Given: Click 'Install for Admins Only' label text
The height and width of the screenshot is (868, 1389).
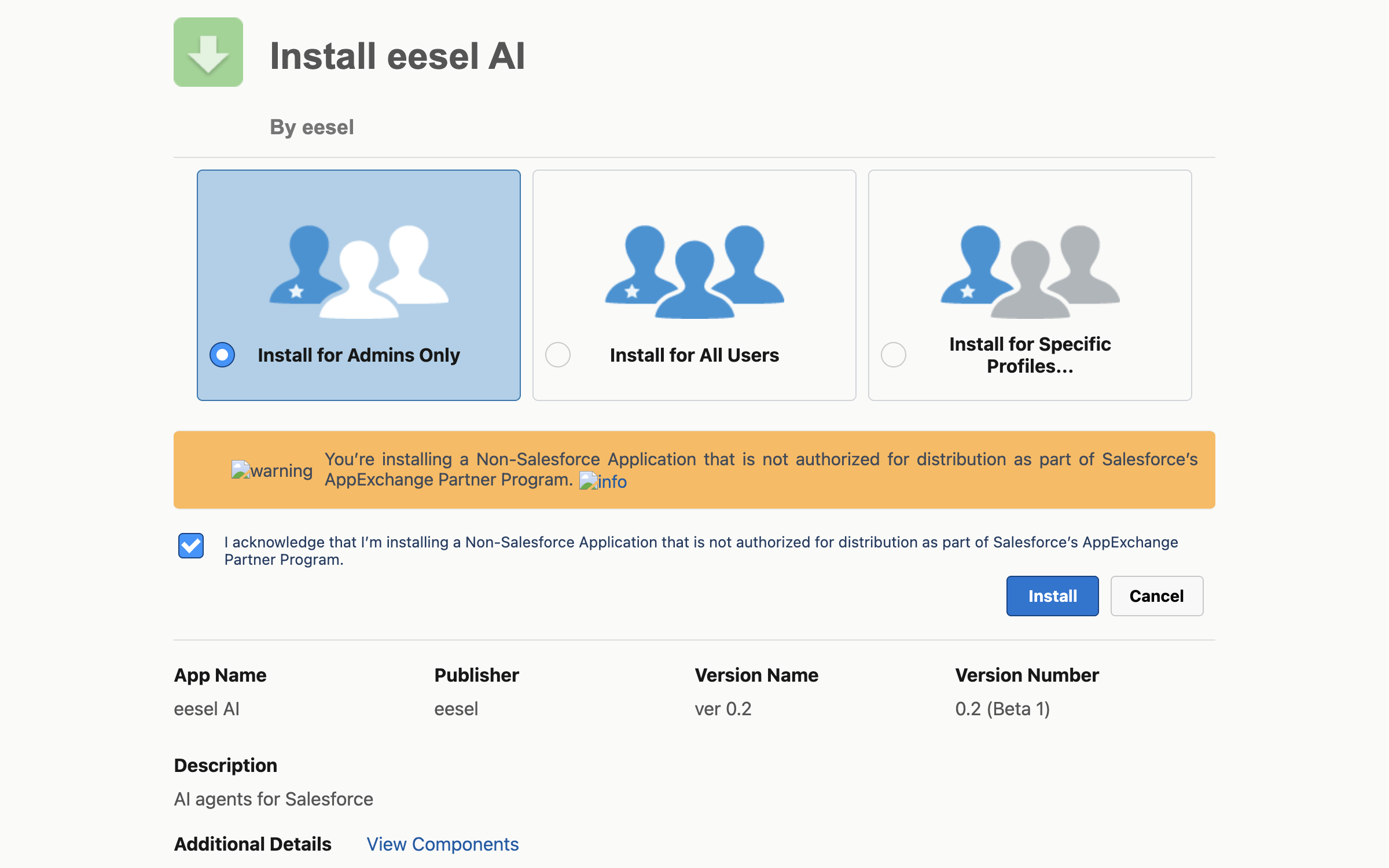Looking at the screenshot, I should coord(359,355).
